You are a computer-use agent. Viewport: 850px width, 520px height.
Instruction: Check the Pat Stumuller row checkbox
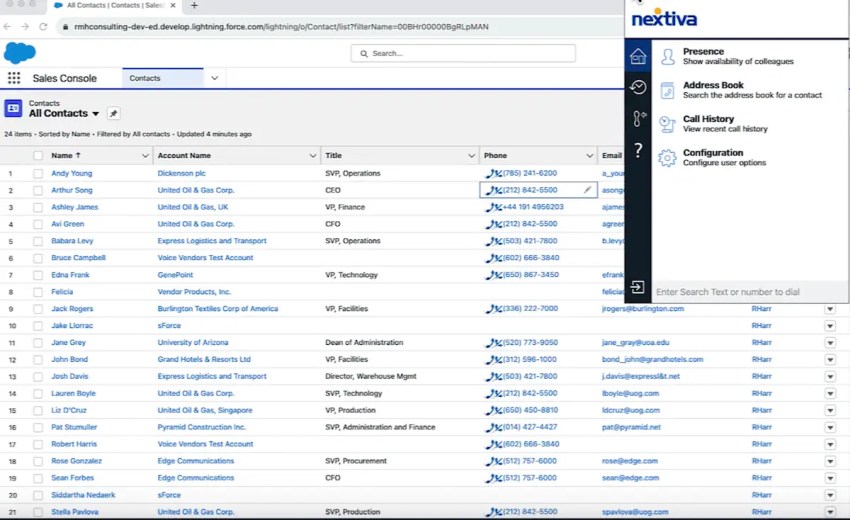click(38, 427)
